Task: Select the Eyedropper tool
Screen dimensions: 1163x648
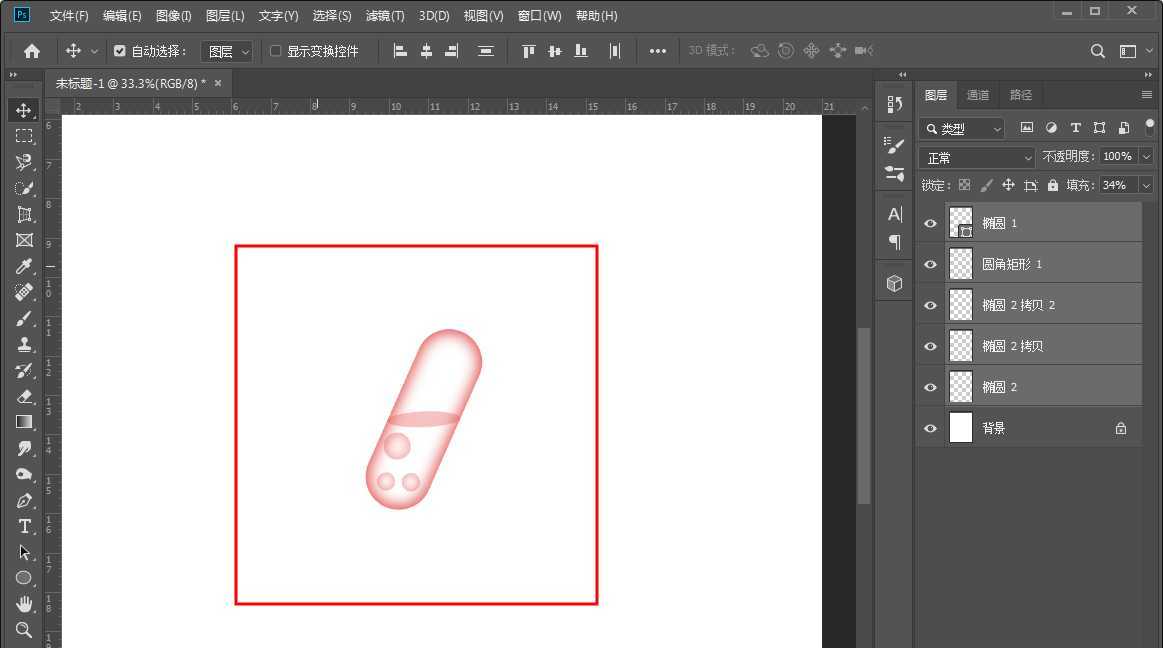Action: click(24, 266)
